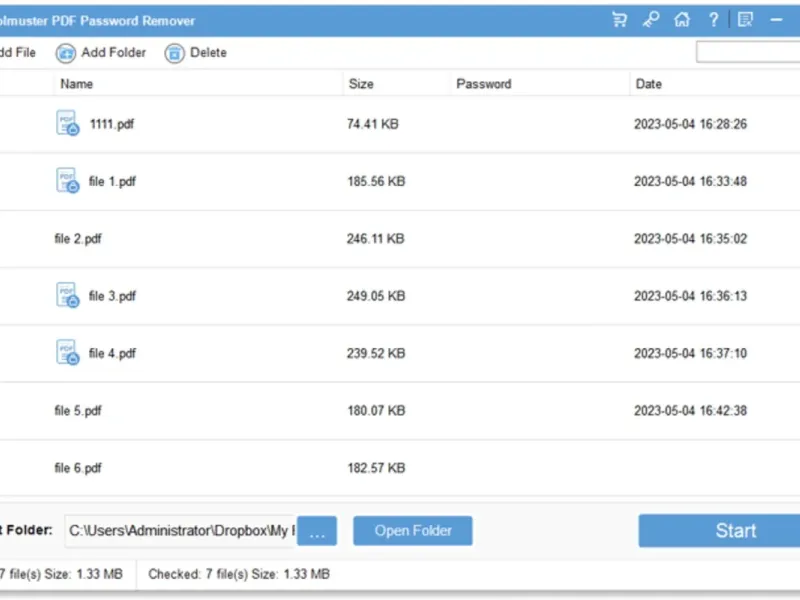Click the Checked: 7 file(s) status text

click(x=239, y=574)
